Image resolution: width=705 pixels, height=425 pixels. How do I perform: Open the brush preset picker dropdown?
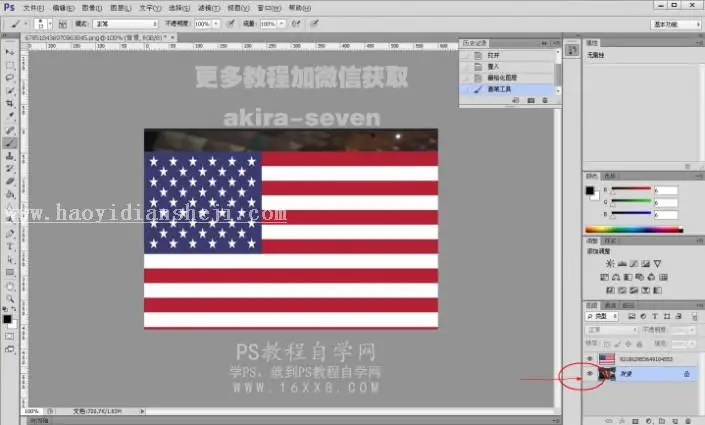50,24
